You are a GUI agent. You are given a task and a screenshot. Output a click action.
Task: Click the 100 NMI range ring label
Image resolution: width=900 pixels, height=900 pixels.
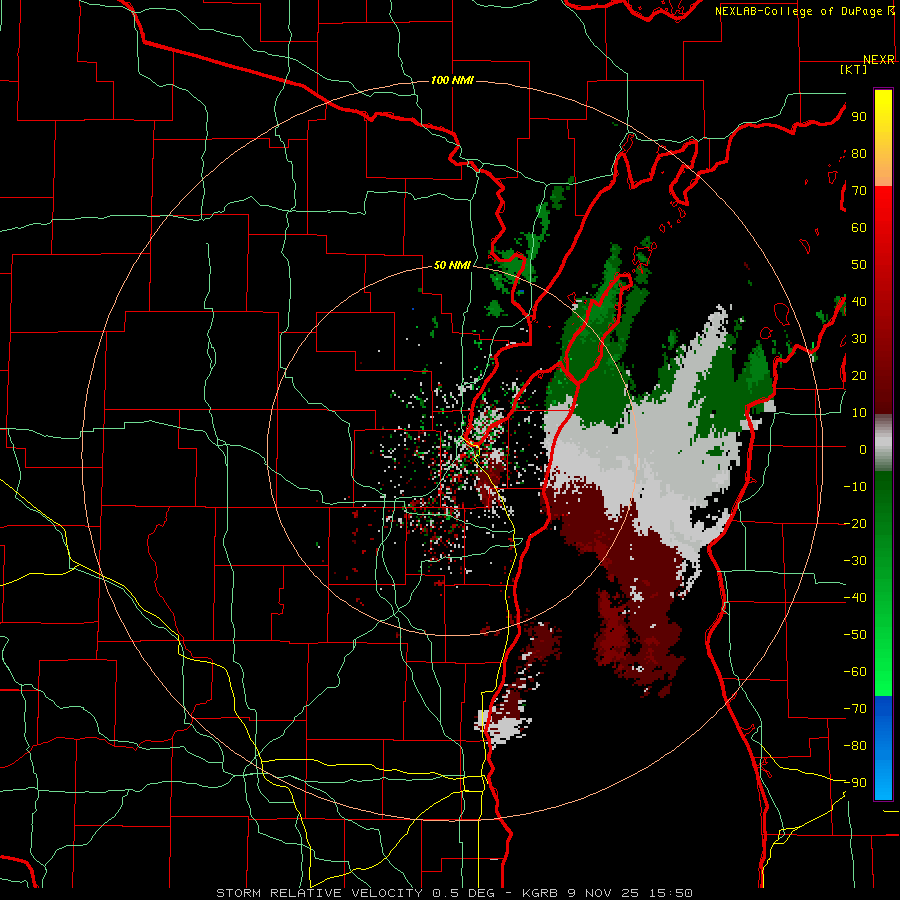[x=452, y=80]
